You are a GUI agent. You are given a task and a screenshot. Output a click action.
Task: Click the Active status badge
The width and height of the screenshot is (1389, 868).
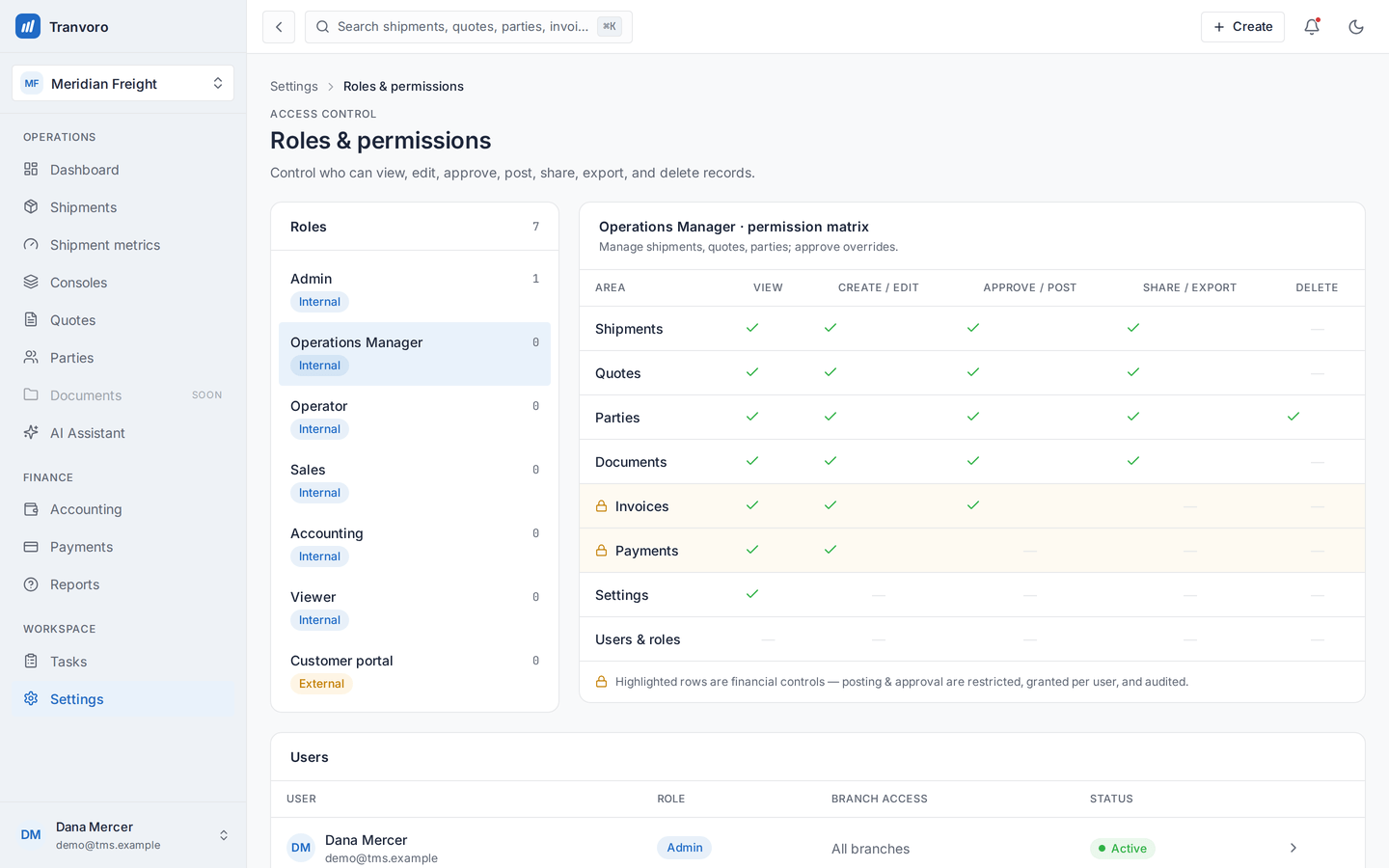click(x=1123, y=849)
